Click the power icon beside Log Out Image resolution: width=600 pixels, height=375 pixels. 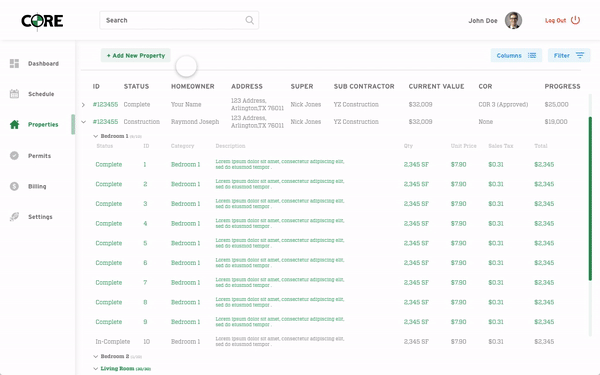click(576, 20)
